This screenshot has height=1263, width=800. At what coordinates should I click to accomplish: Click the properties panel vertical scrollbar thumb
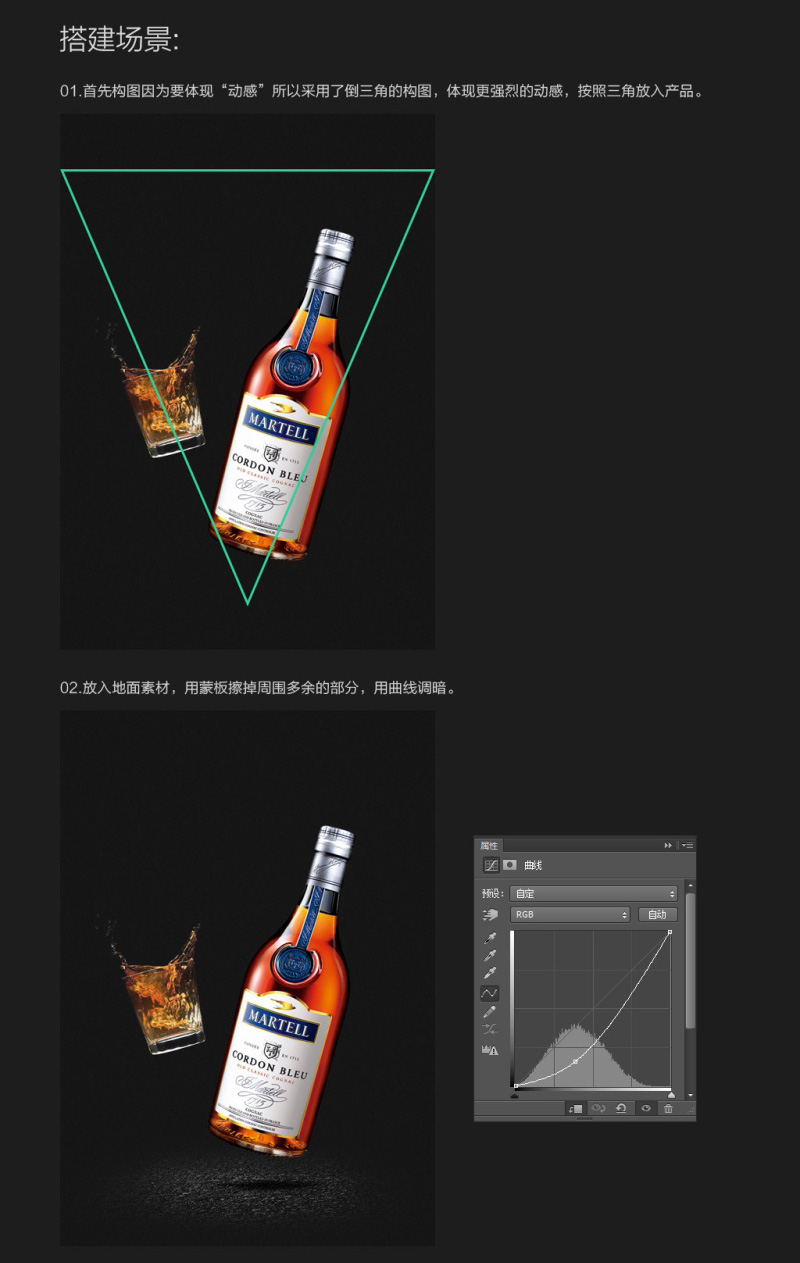690,961
